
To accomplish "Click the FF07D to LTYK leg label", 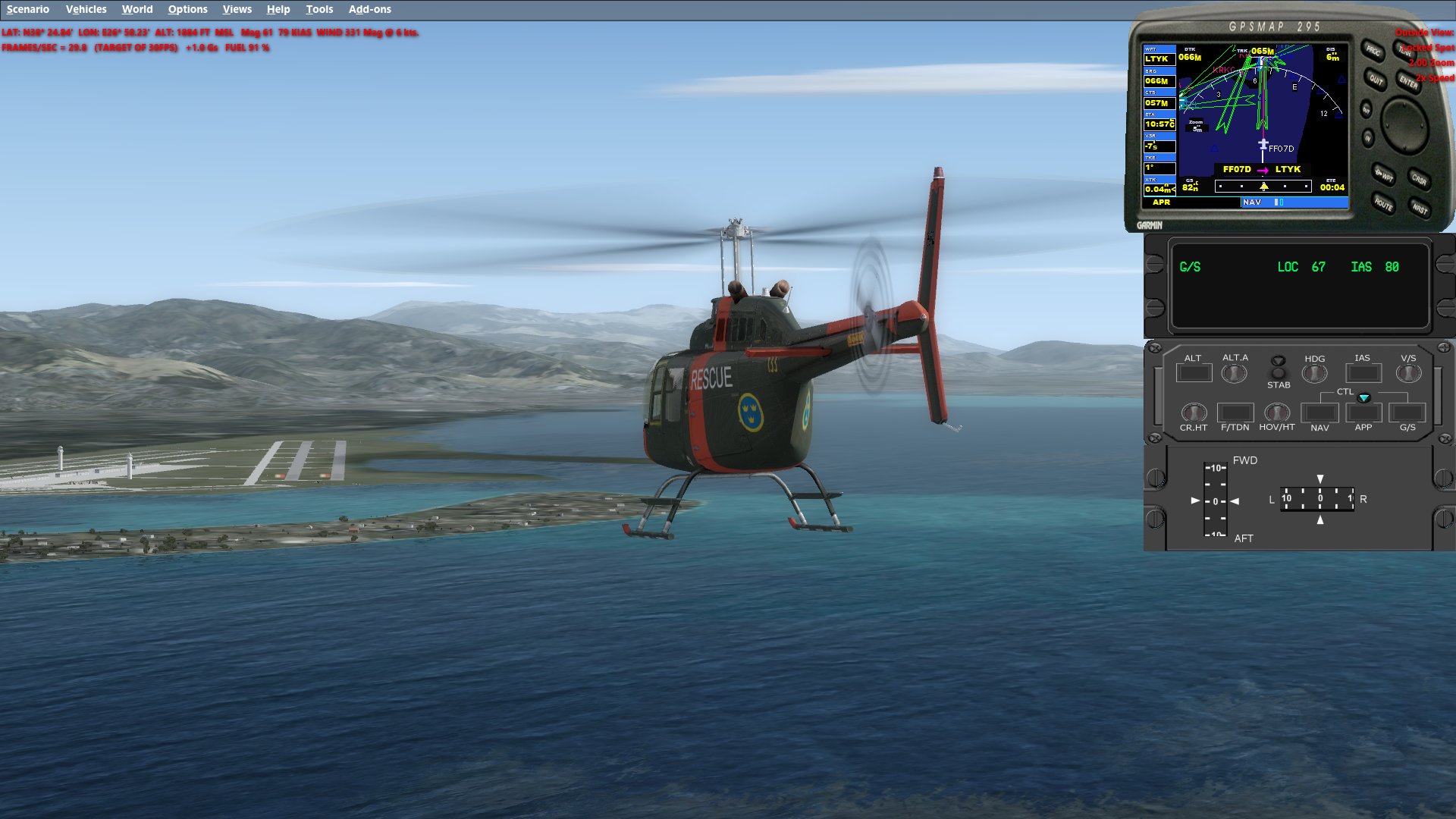I will (1262, 169).
